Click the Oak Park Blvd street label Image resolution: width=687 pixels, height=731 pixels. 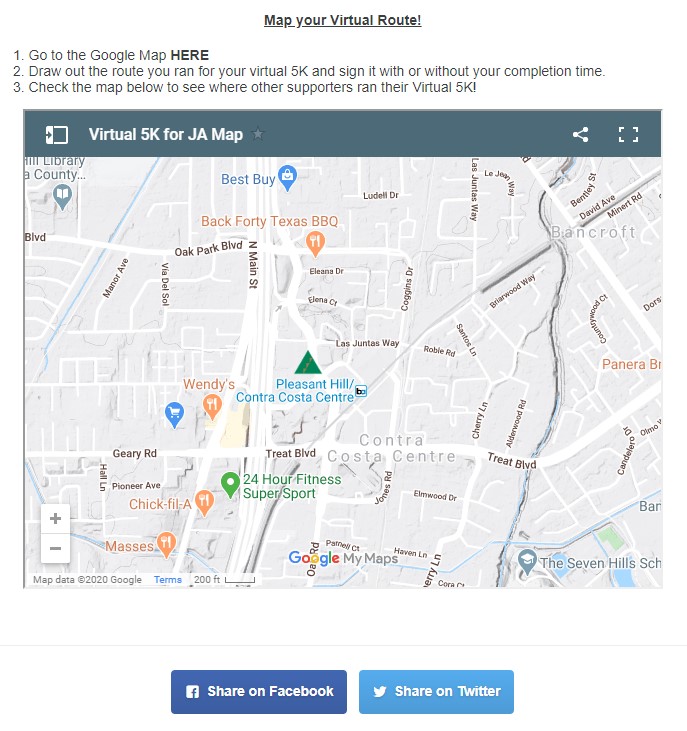pos(208,248)
